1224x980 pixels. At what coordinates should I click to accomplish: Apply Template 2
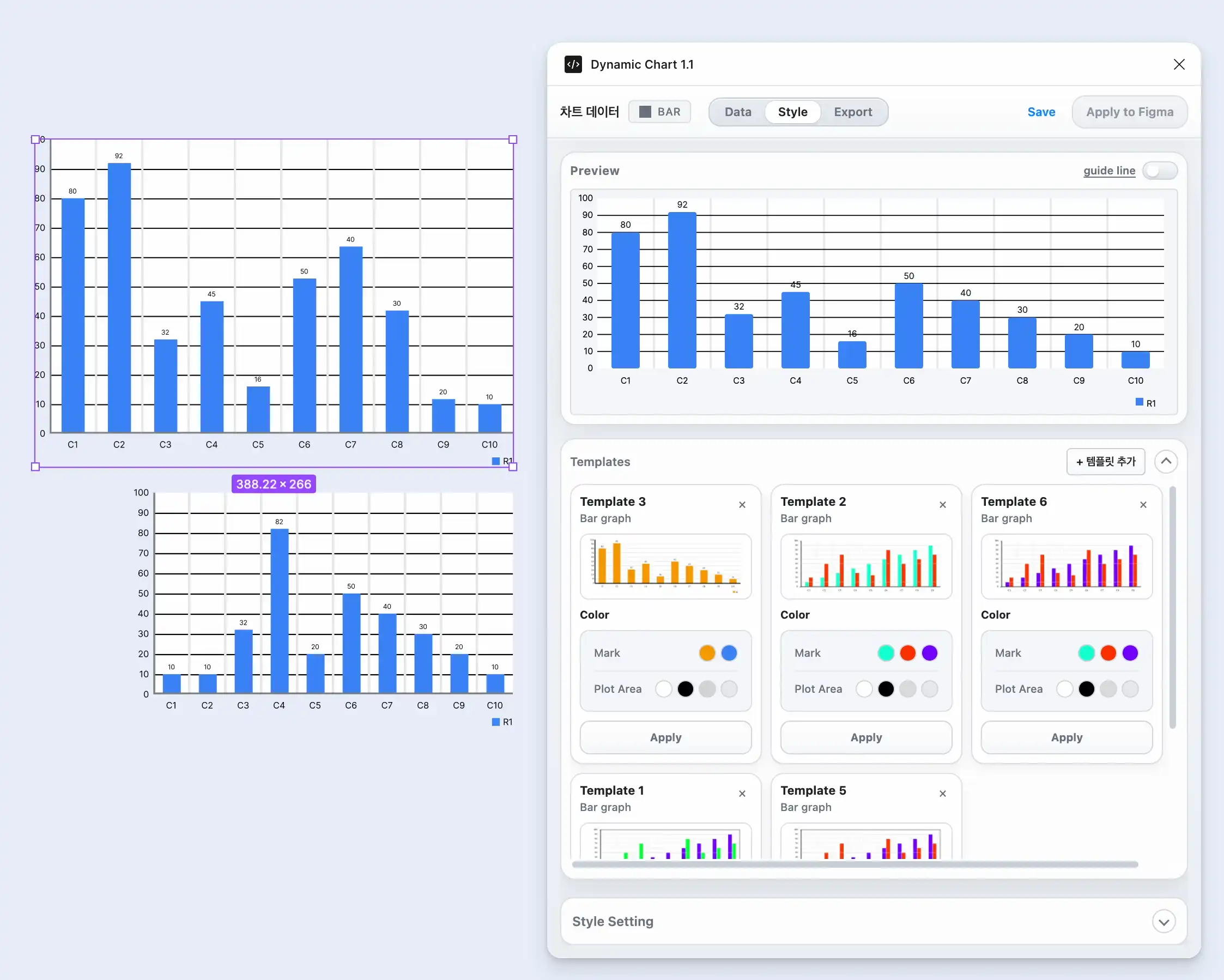(866, 737)
